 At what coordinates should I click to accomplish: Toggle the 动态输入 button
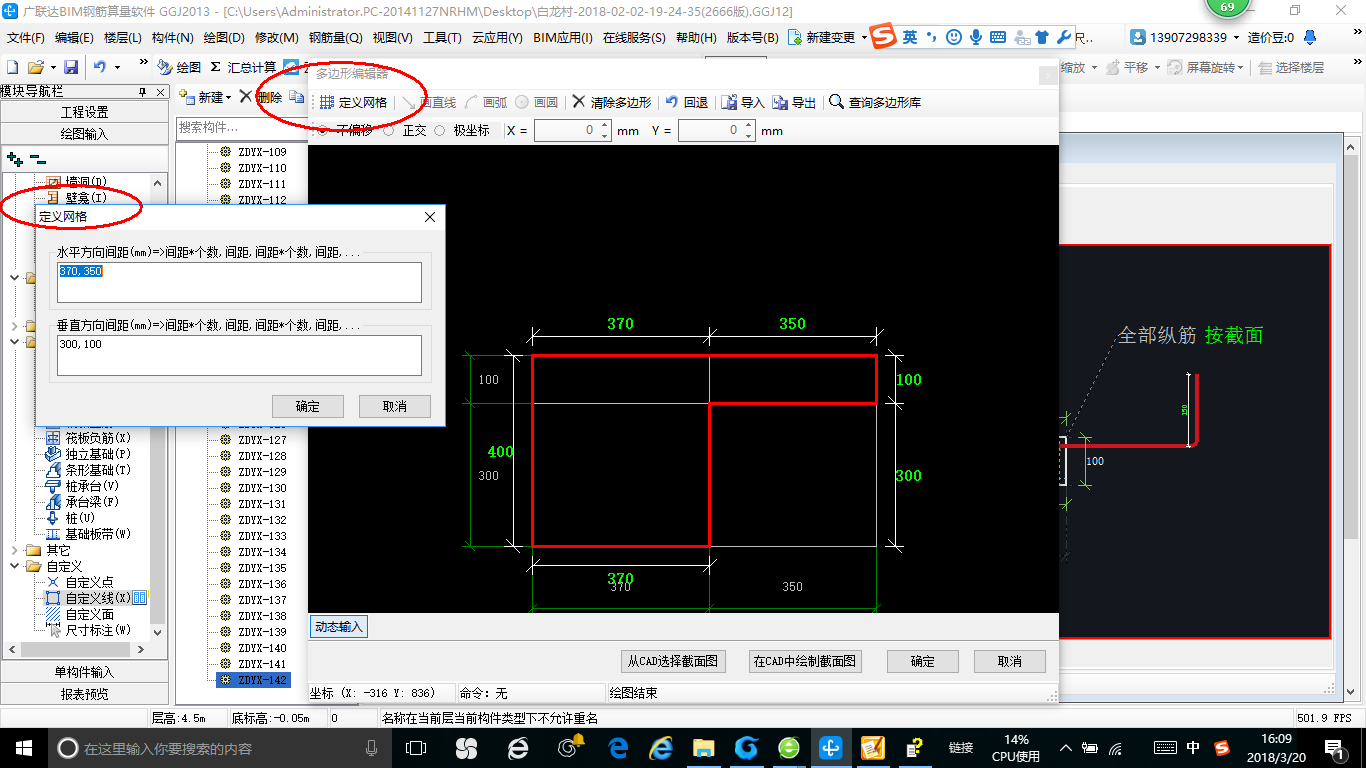click(339, 627)
